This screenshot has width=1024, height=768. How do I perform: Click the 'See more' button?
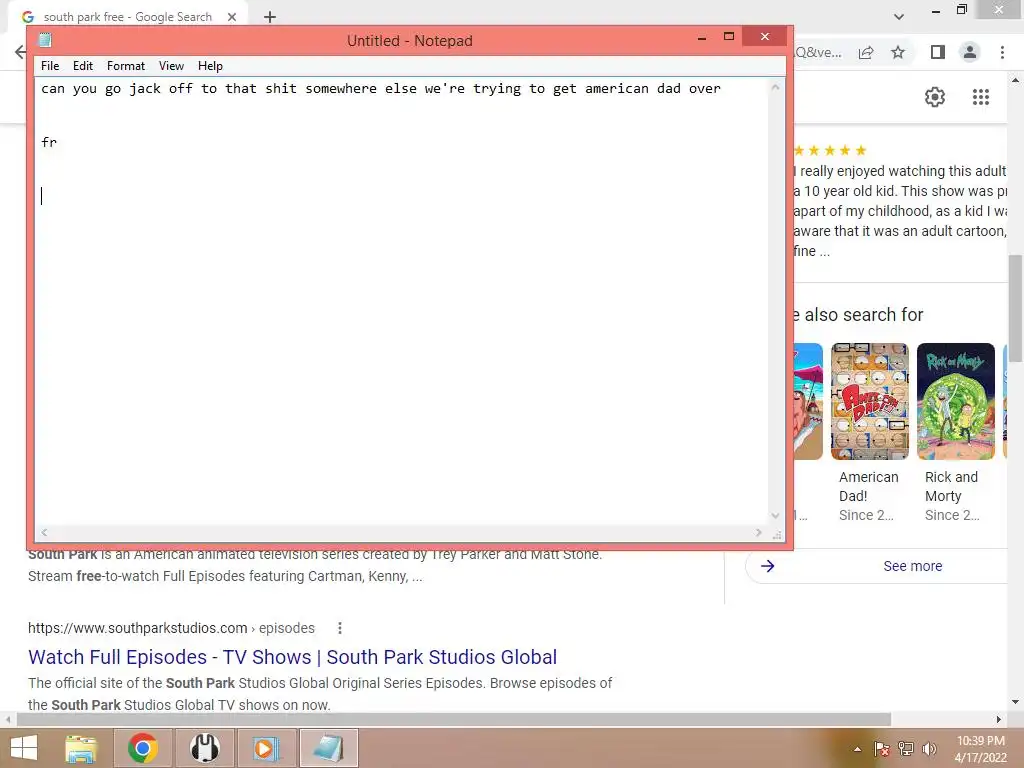[912, 566]
